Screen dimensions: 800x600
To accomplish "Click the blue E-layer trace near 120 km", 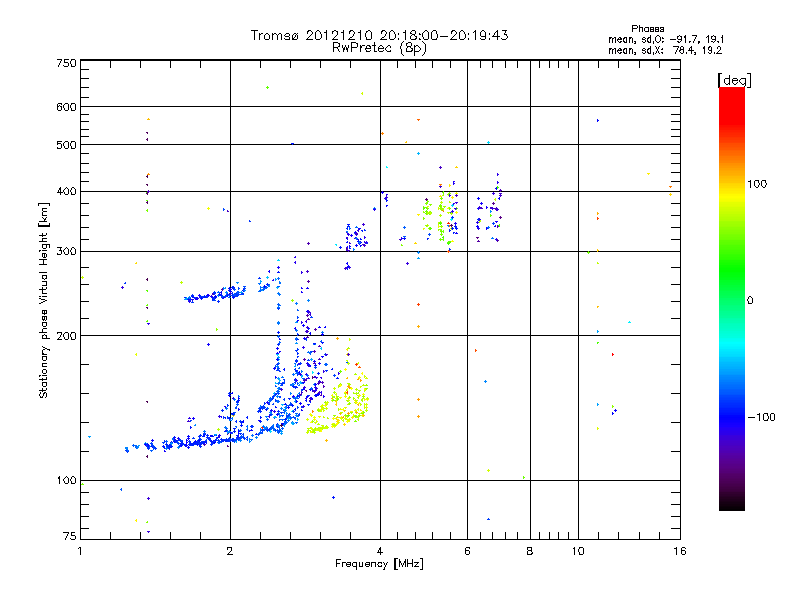I will pyautogui.click(x=189, y=441).
